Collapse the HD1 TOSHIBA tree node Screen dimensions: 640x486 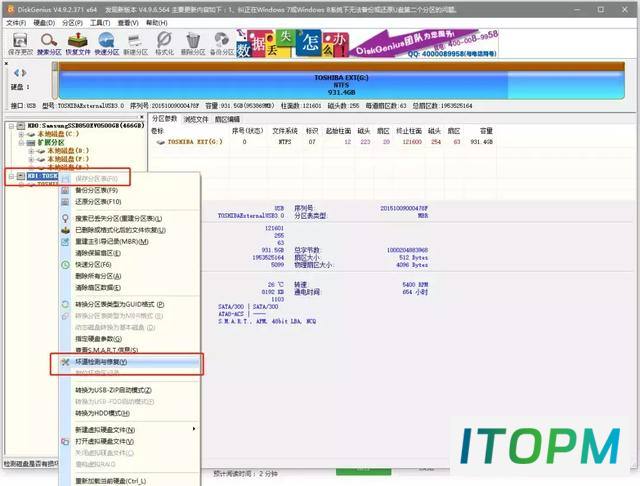pyautogui.click(x=12, y=176)
